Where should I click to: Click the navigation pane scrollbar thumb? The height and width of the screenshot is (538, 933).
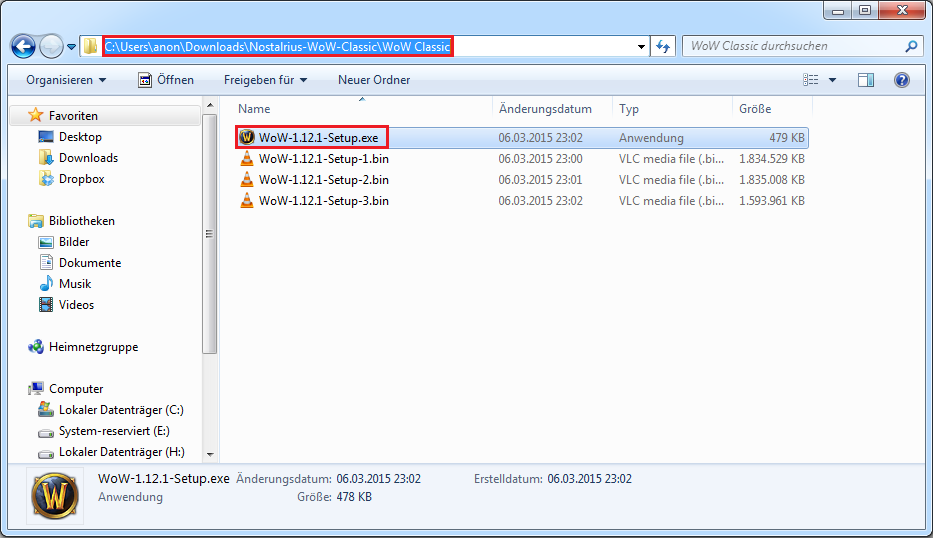tap(209, 234)
